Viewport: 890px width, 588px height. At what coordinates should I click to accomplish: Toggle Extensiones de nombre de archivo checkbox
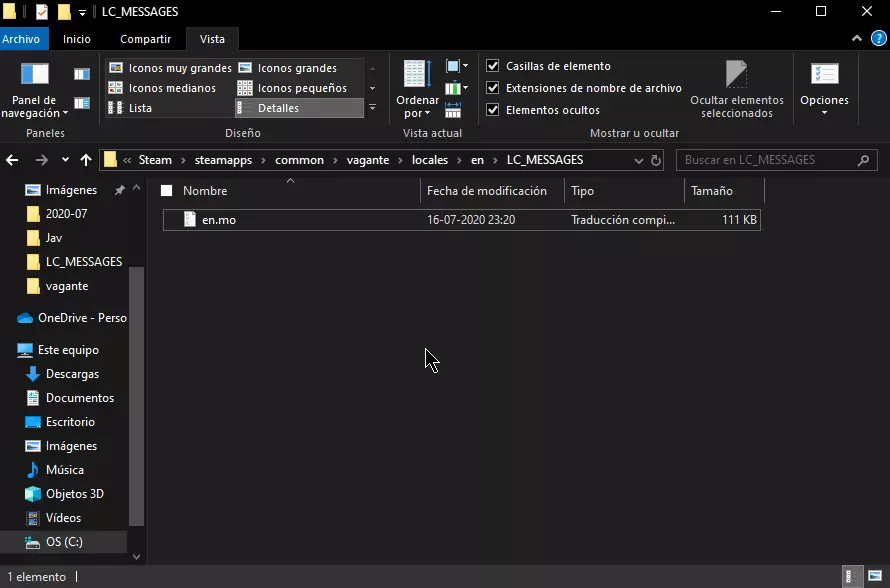point(492,88)
